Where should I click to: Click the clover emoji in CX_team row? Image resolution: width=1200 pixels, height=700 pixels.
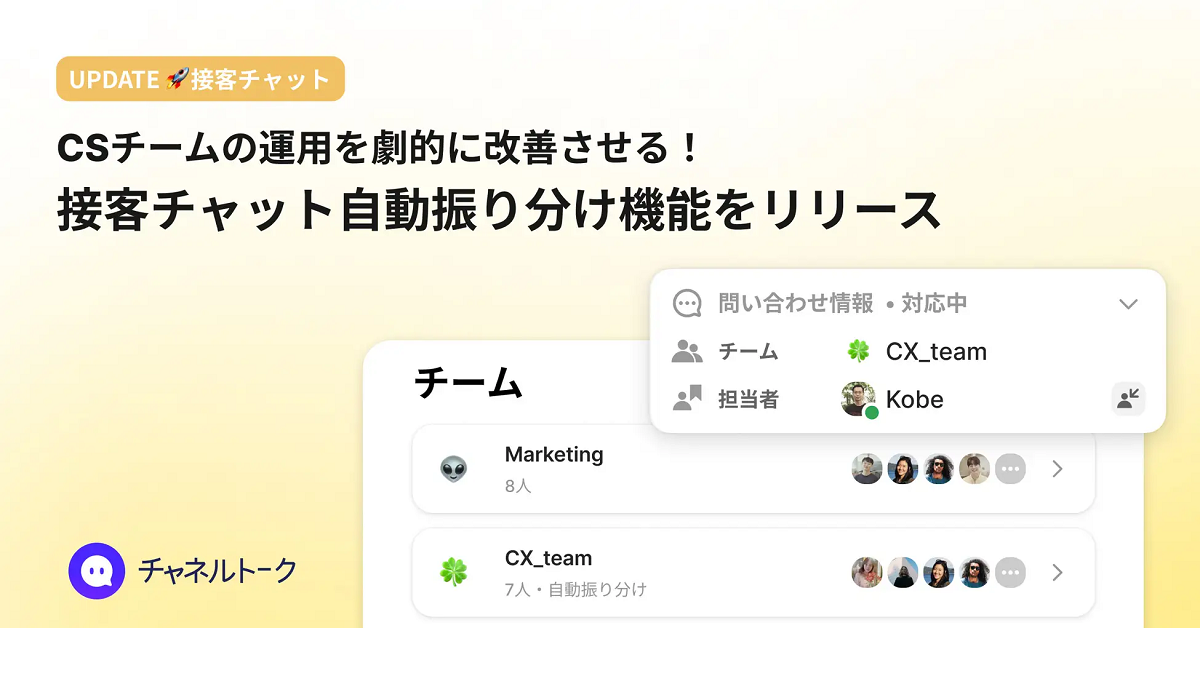click(453, 572)
